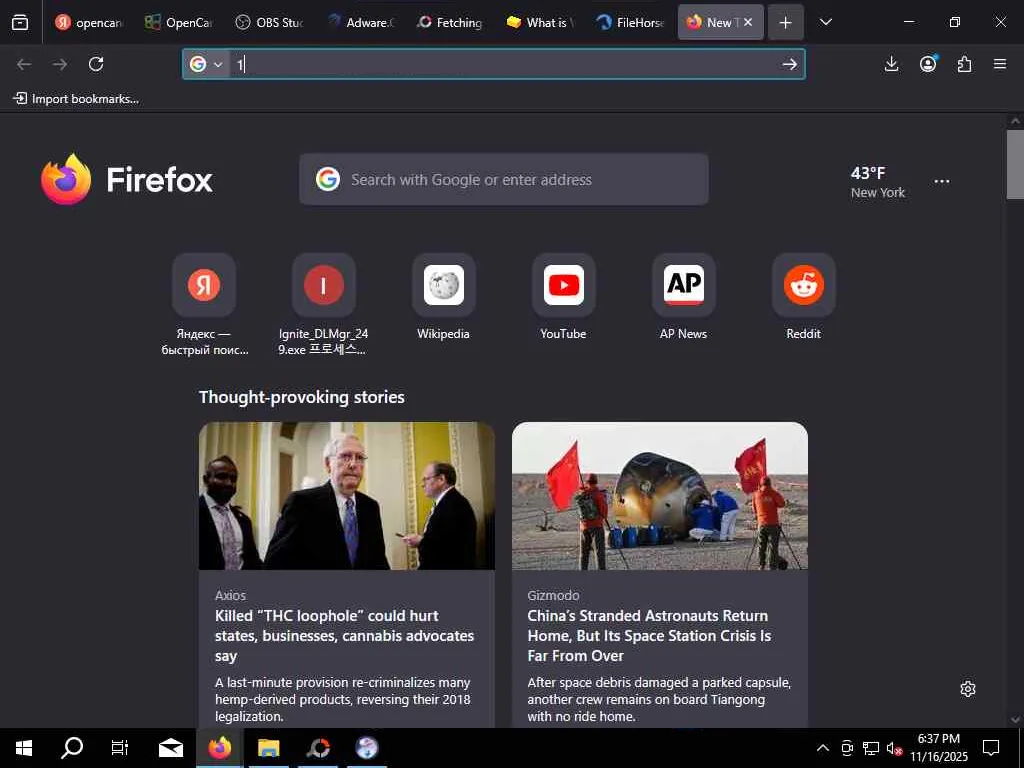Switch to the FileHorse tab

630,23
